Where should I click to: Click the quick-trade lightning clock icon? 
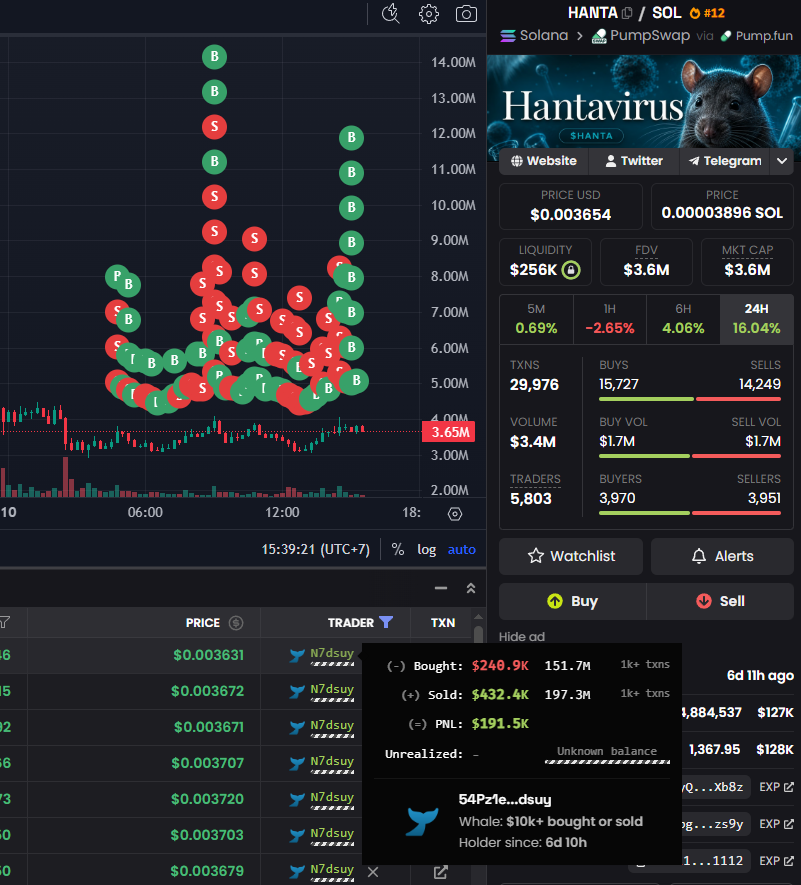click(x=391, y=14)
